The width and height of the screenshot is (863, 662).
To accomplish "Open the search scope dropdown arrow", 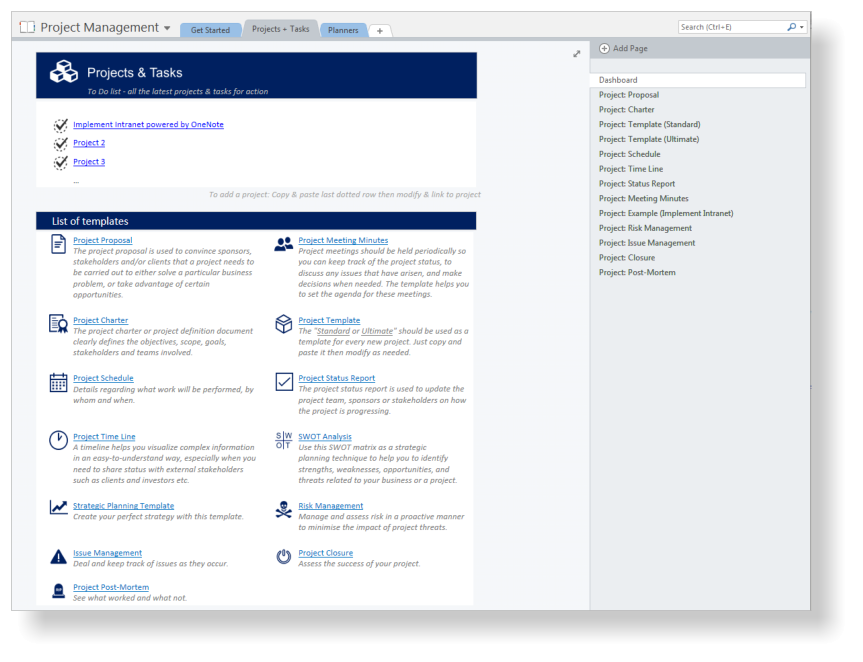I will [800, 27].
